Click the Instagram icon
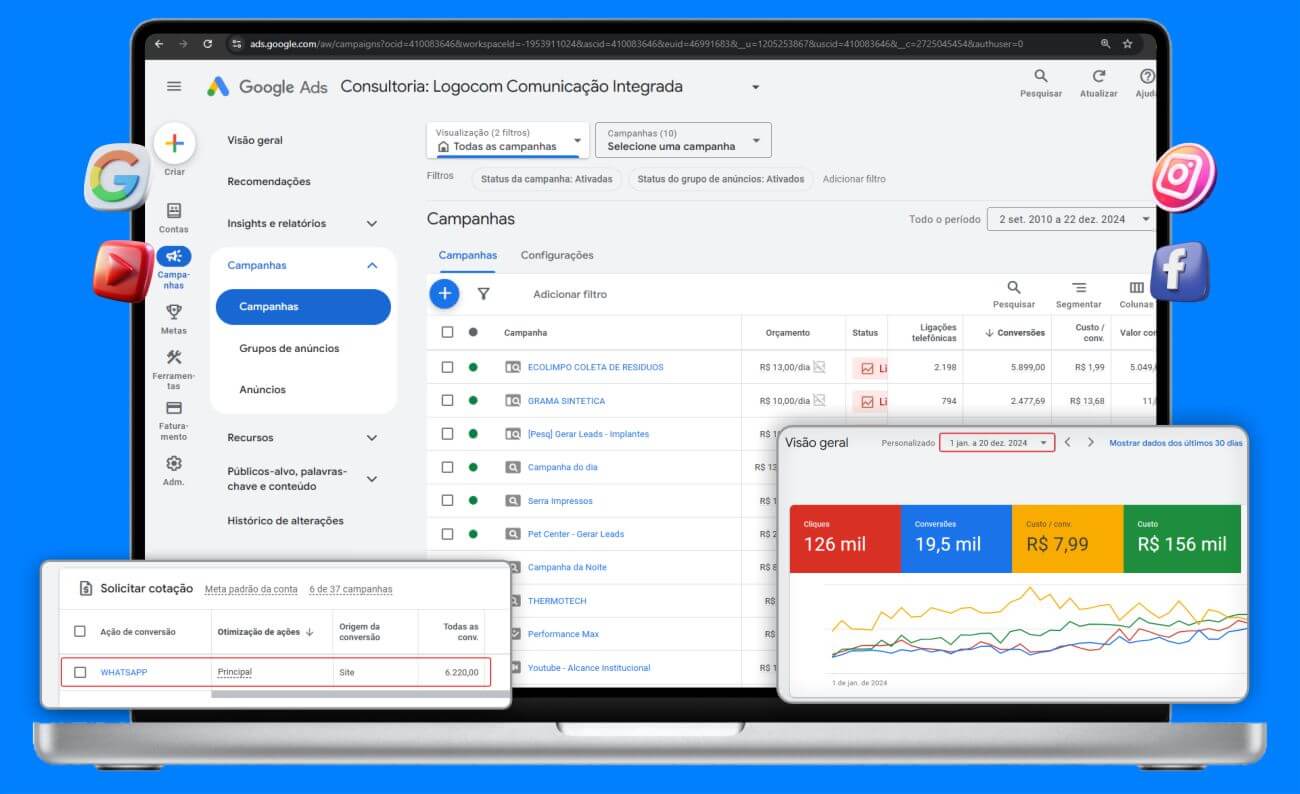 pos(1184,178)
